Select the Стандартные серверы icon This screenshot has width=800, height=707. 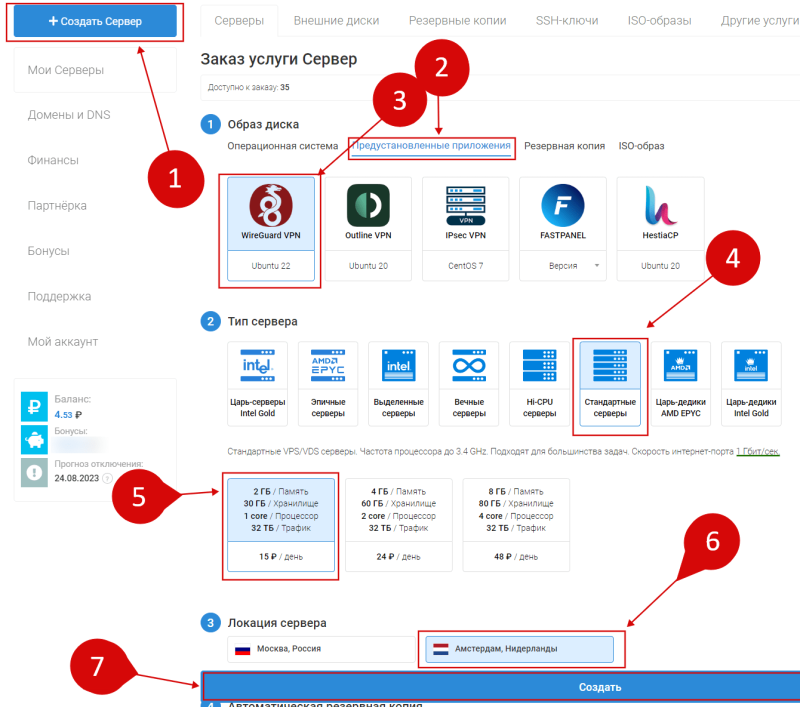tap(610, 365)
